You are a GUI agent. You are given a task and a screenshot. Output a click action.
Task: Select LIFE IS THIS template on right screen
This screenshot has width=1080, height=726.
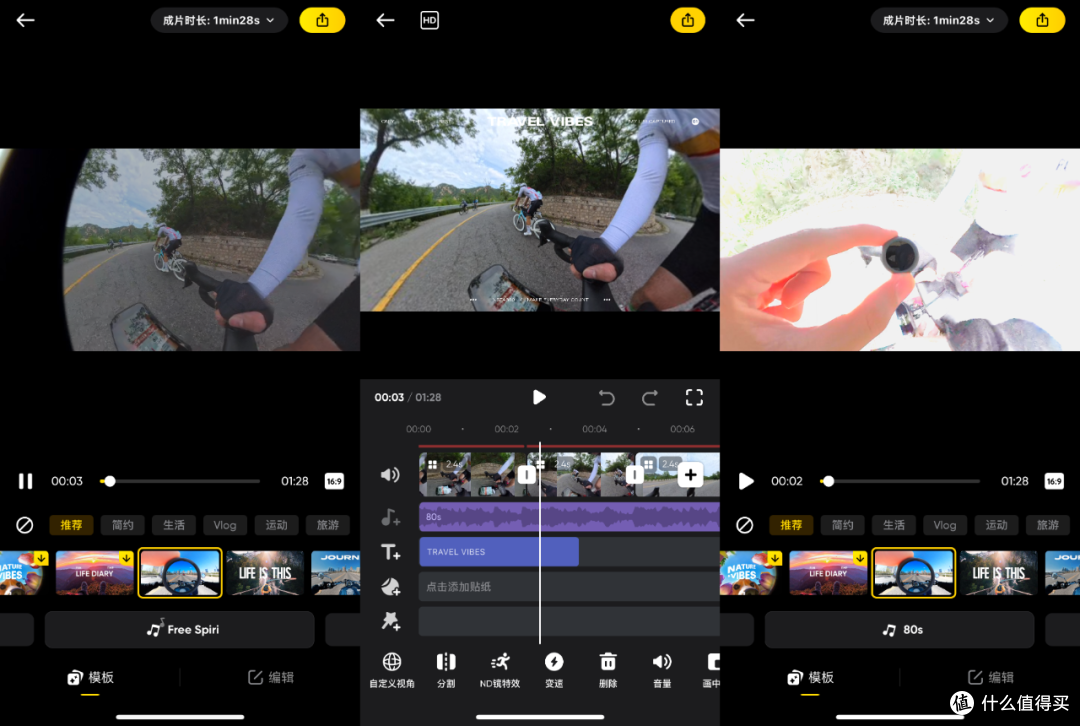tap(998, 572)
